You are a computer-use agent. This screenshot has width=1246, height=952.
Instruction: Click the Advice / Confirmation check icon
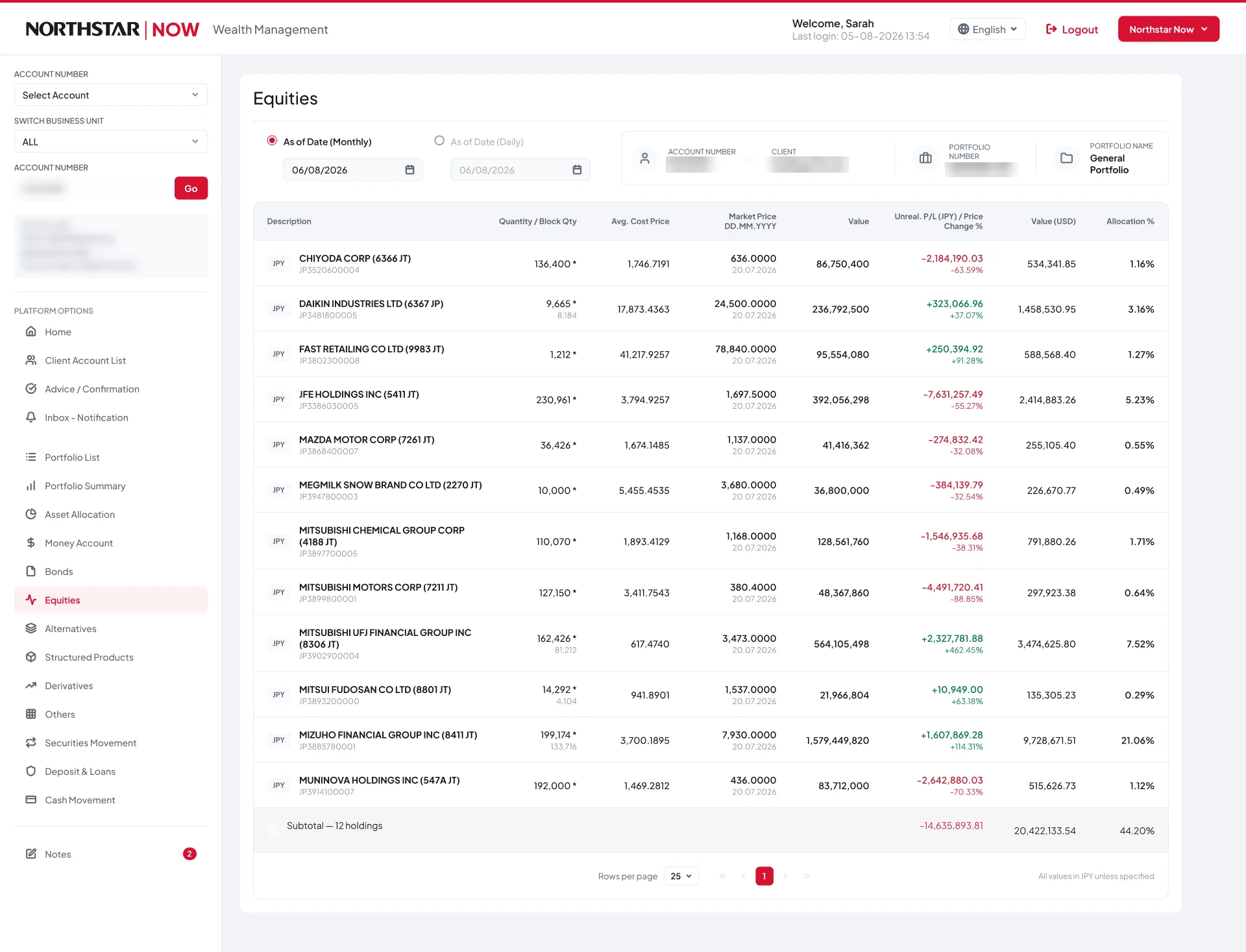(31, 389)
